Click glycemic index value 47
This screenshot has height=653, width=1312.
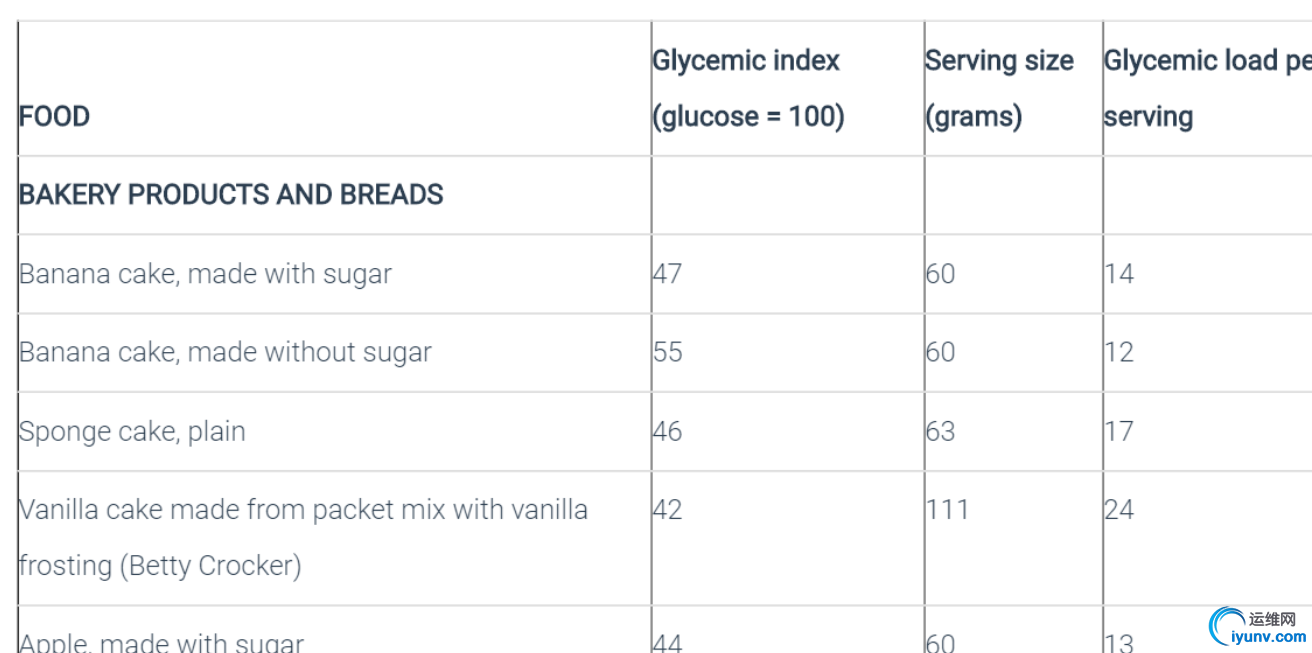[x=668, y=274]
